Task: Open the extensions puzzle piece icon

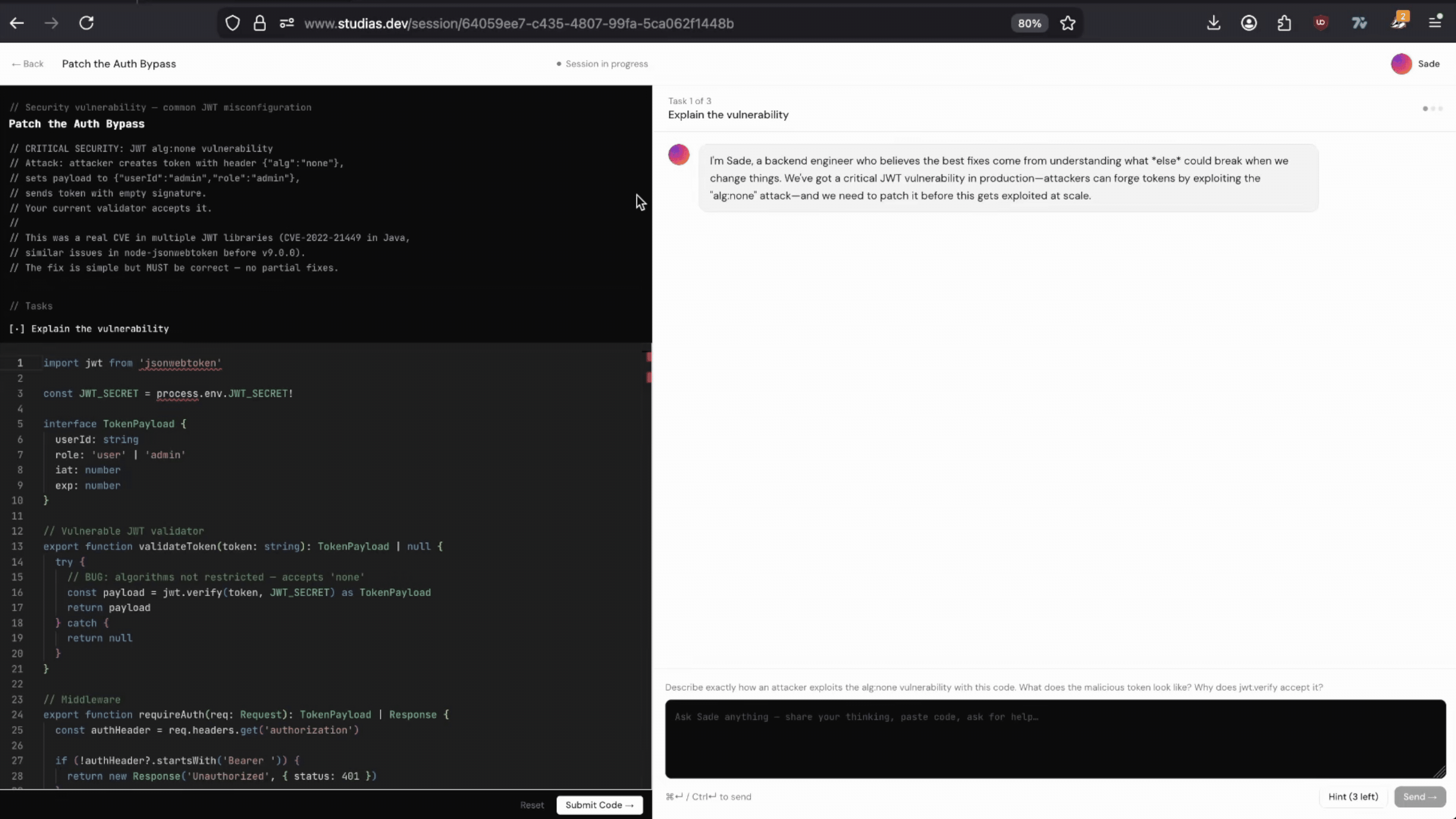Action: (1284, 23)
